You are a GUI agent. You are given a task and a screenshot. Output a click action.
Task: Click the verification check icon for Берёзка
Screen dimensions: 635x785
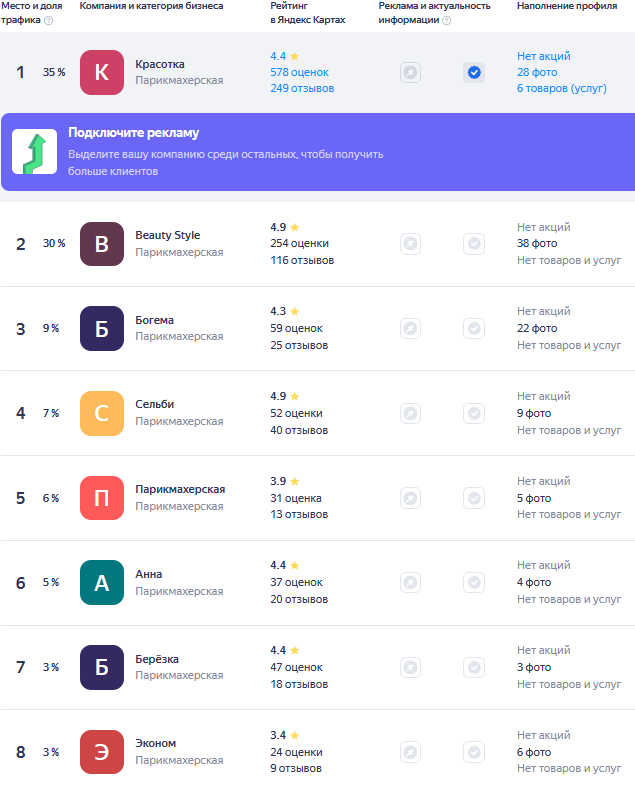pos(474,667)
